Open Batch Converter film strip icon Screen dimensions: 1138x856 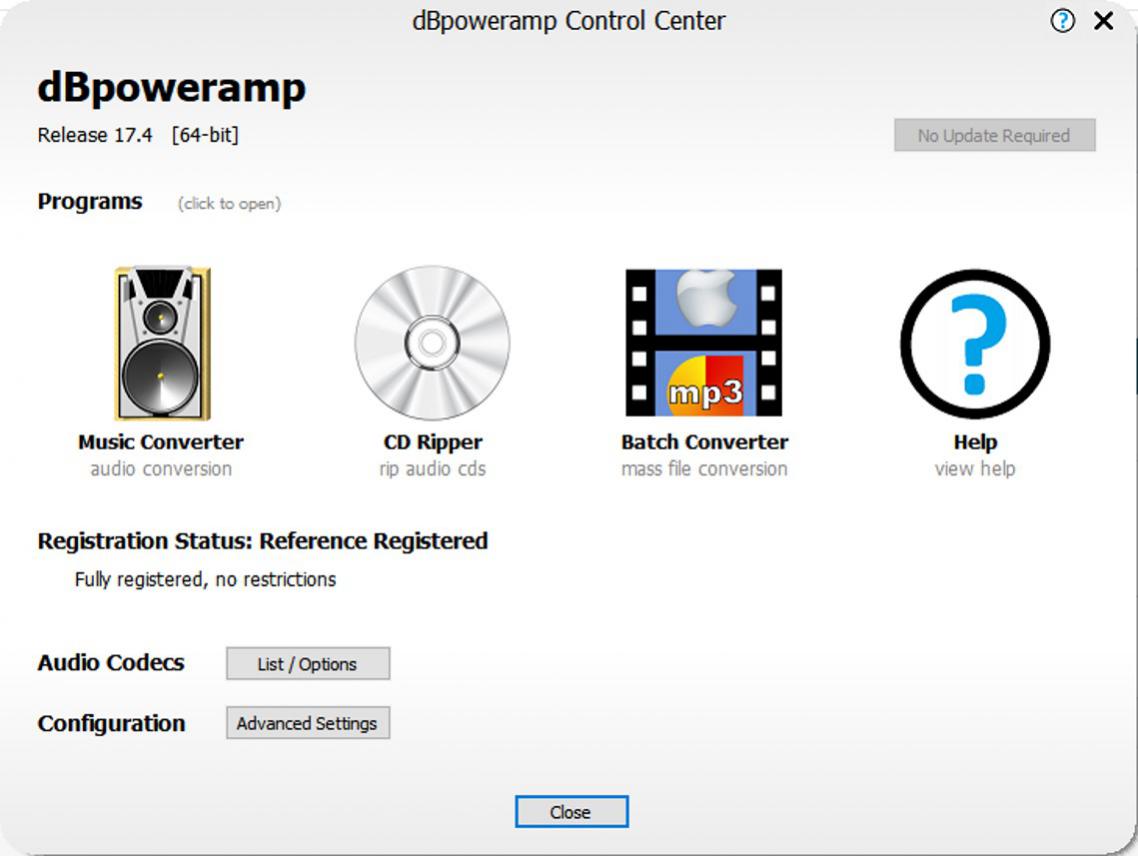pos(704,343)
